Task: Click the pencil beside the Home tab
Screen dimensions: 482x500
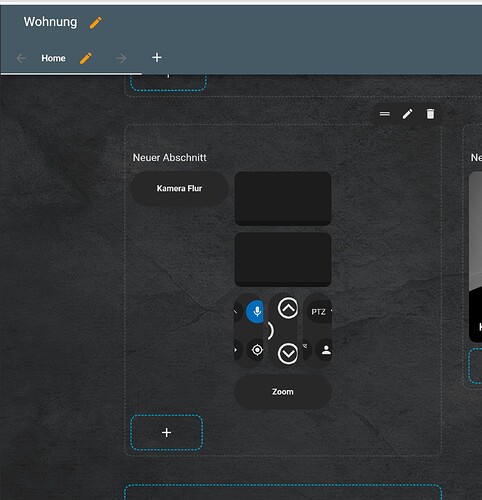Action: [86, 58]
